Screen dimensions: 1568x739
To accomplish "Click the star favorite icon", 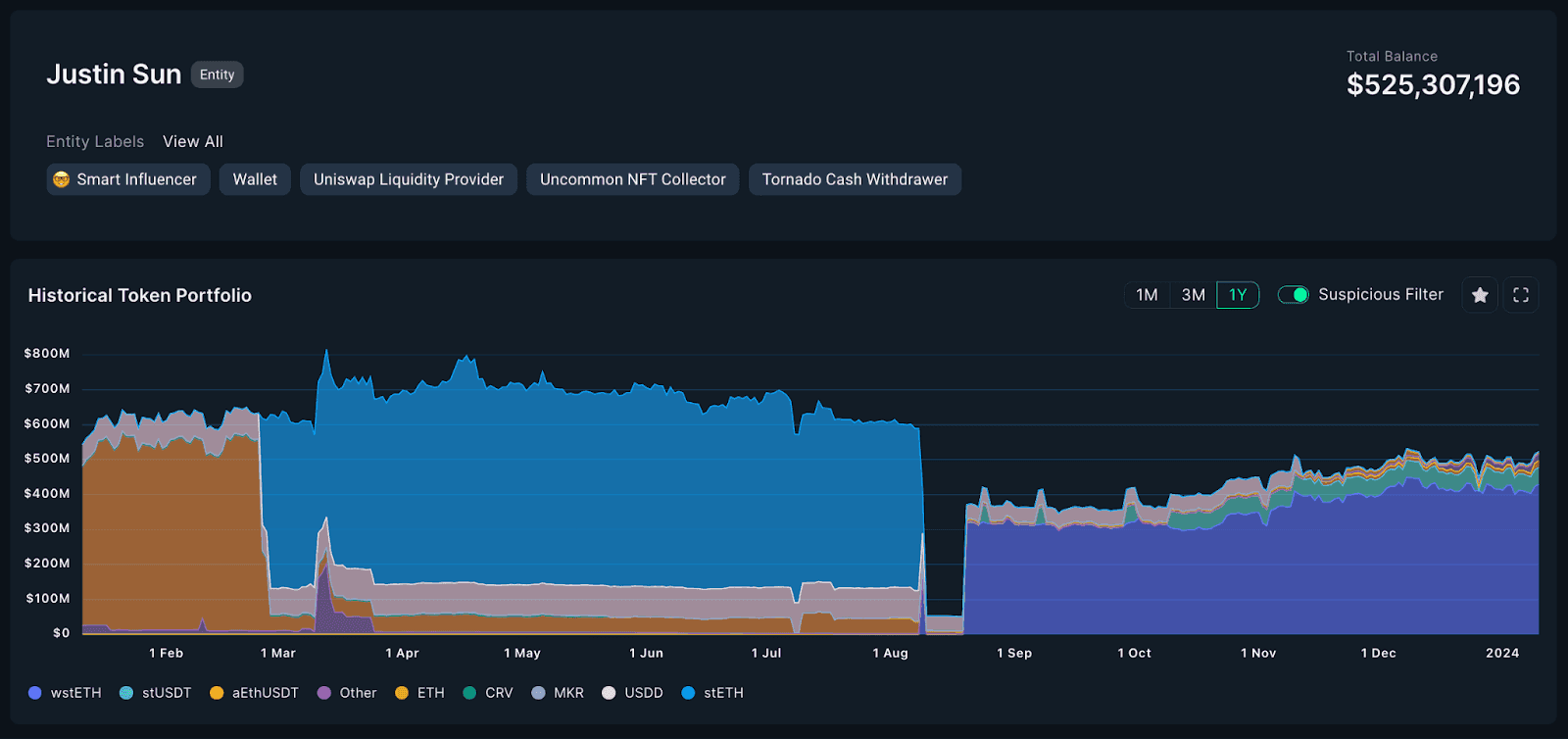I will [x=1480, y=295].
